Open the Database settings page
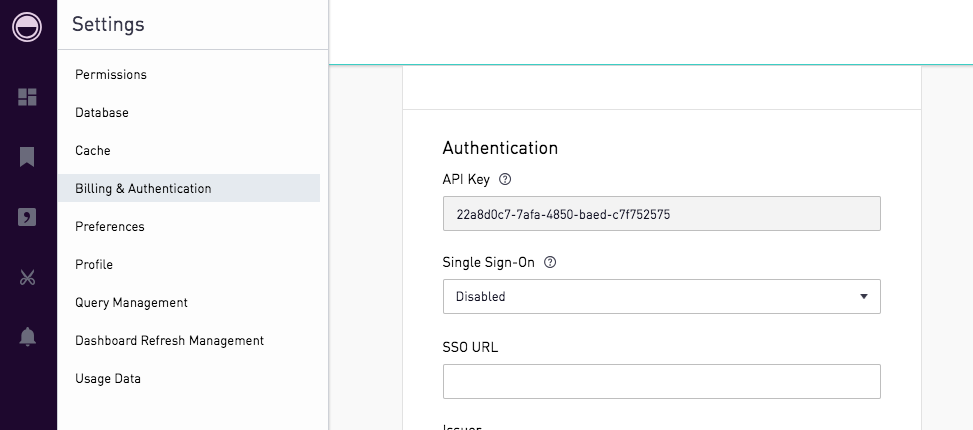Image resolution: width=973 pixels, height=430 pixels. 102,113
